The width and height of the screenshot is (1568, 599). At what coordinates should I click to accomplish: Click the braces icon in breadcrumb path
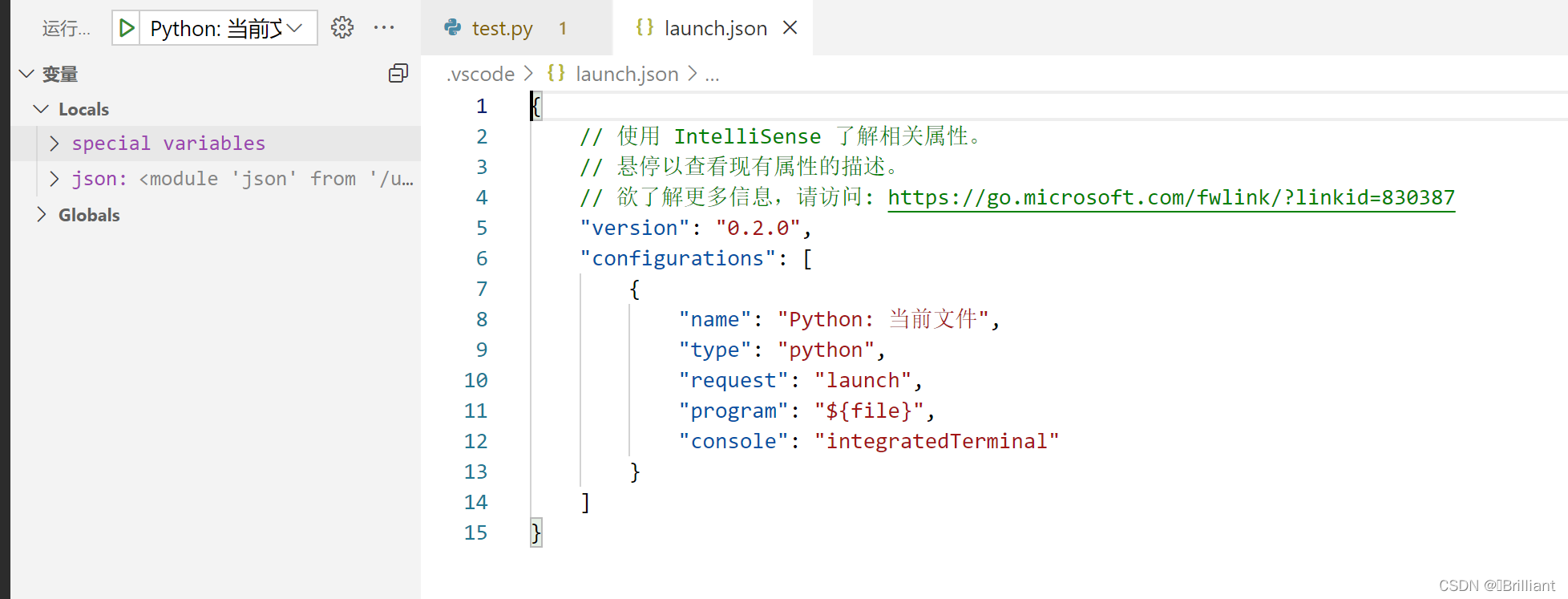tap(556, 74)
